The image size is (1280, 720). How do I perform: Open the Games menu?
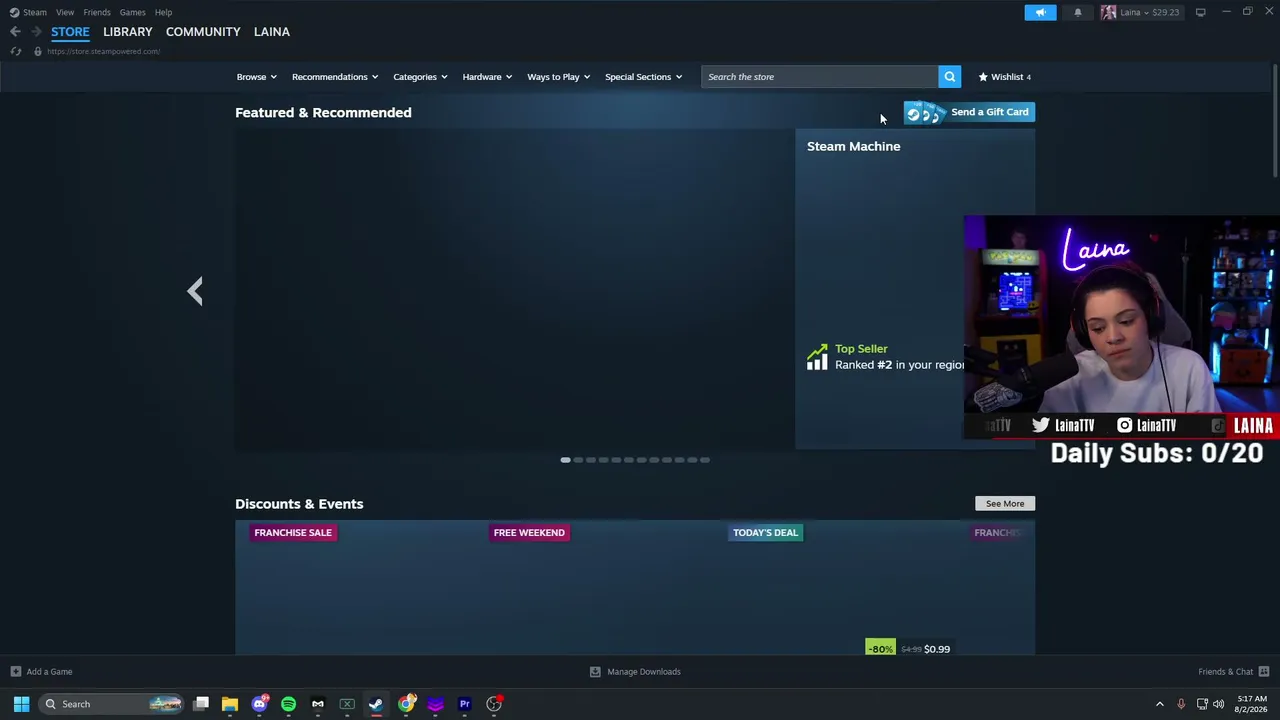tap(132, 12)
